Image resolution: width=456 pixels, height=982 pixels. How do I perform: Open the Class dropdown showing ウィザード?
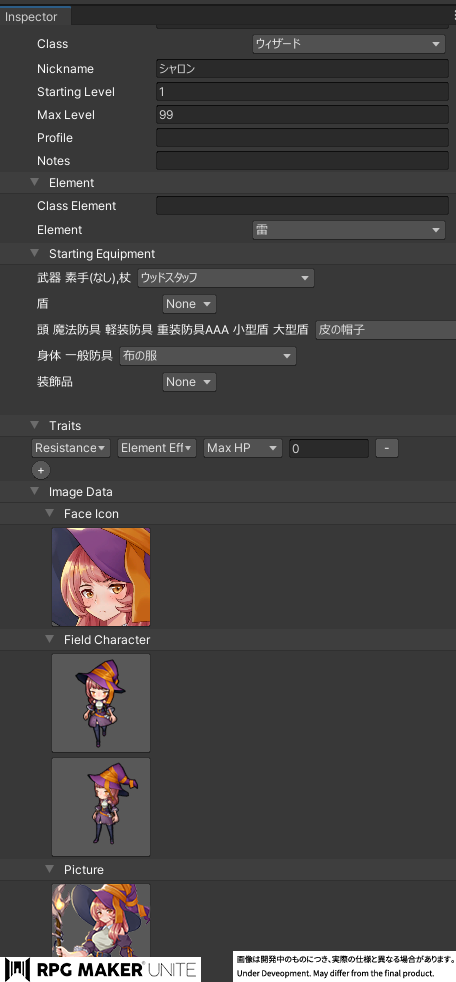coord(349,44)
